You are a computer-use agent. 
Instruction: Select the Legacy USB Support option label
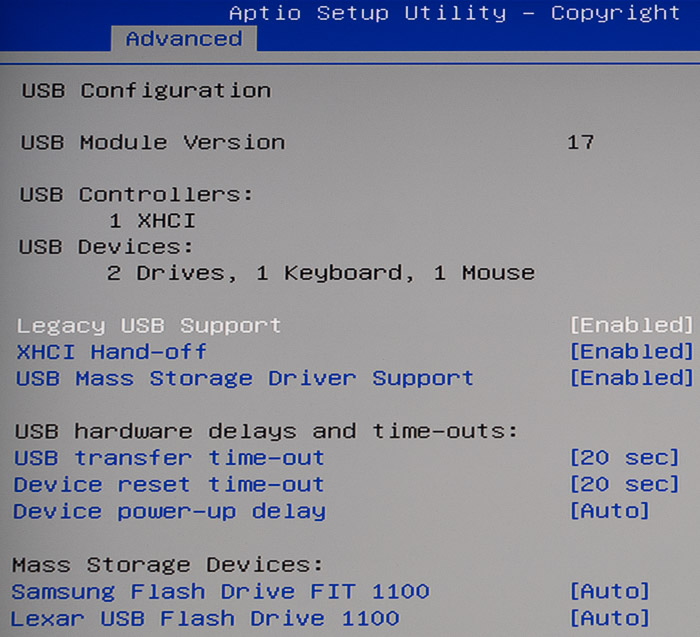click(149, 326)
